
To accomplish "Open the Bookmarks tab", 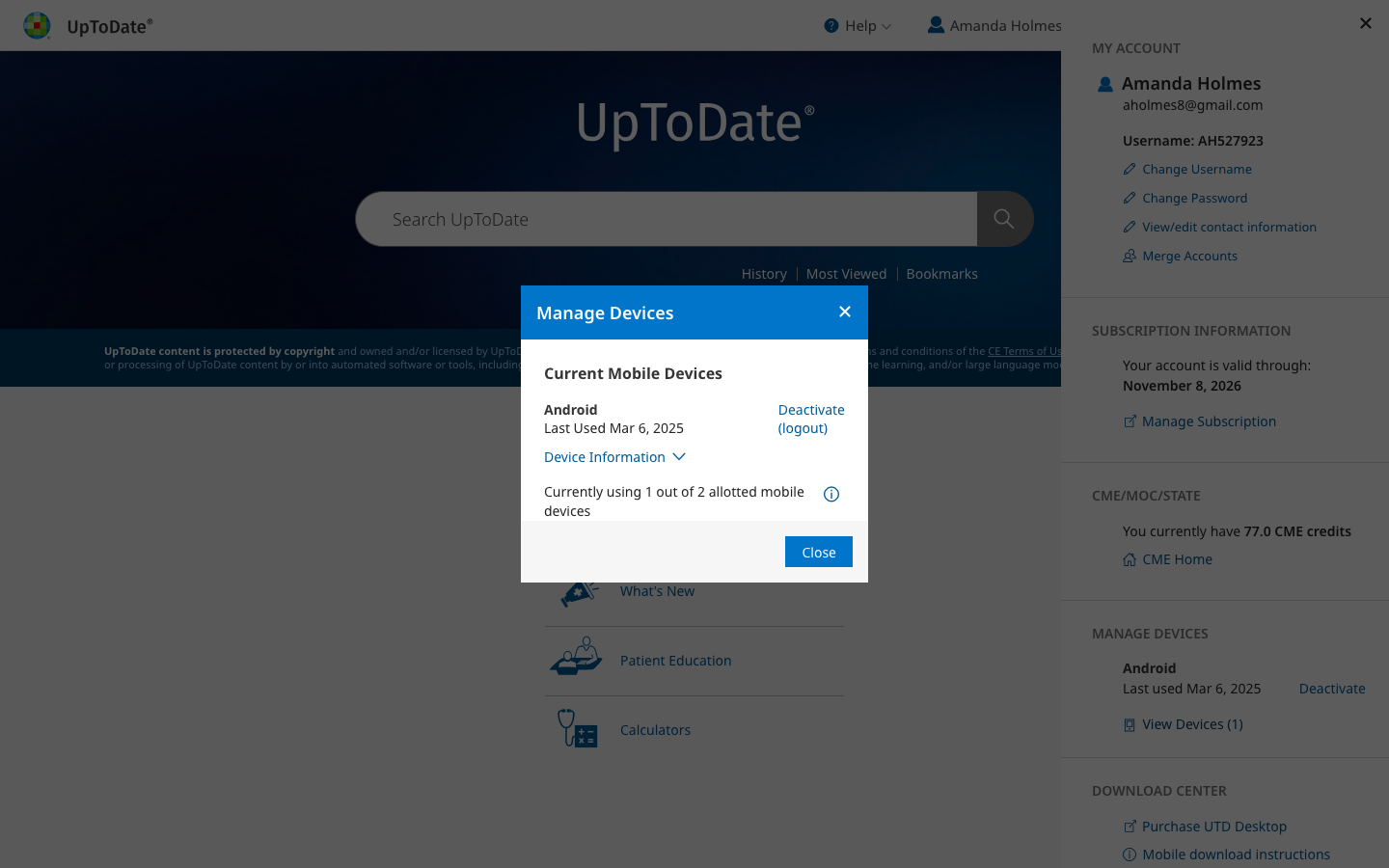I will pyautogui.click(x=941, y=274).
